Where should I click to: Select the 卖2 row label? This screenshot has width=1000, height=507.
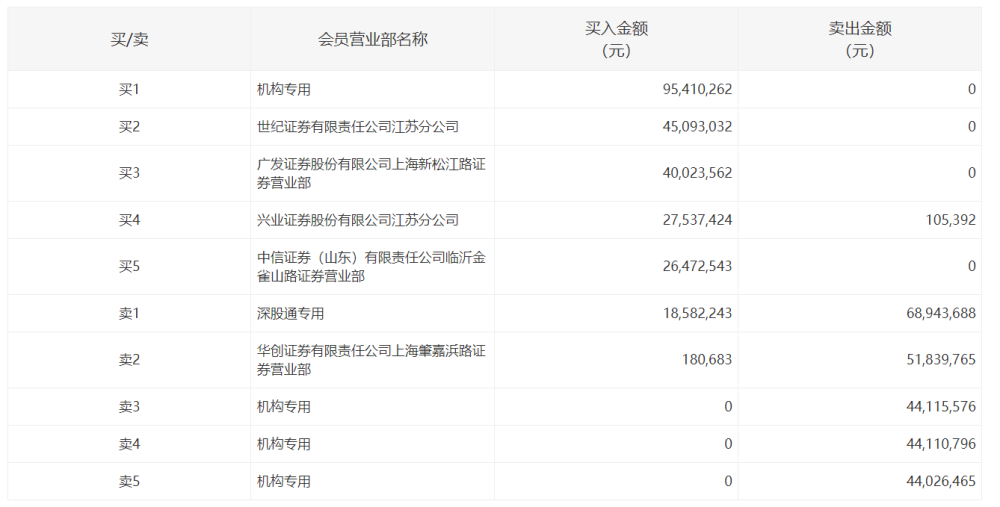pos(129,360)
